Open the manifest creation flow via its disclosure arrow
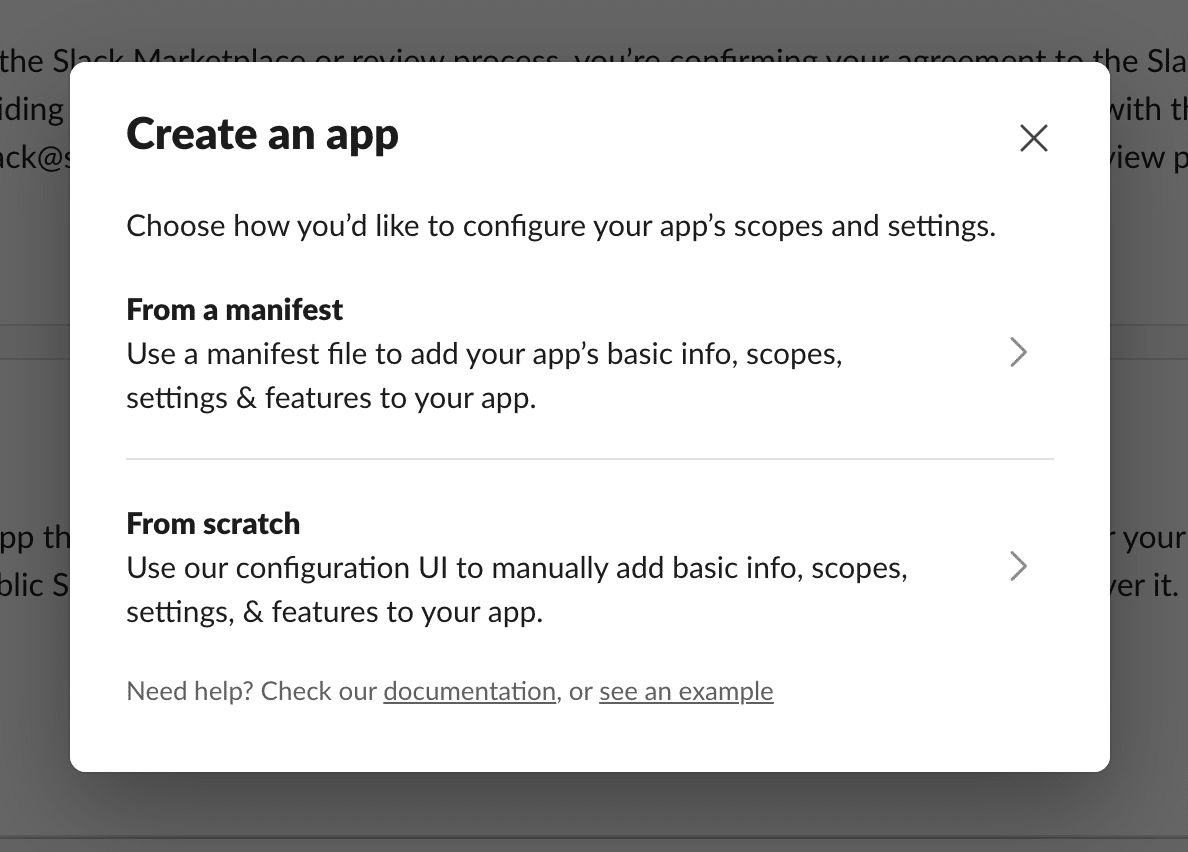 point(1017,352)
